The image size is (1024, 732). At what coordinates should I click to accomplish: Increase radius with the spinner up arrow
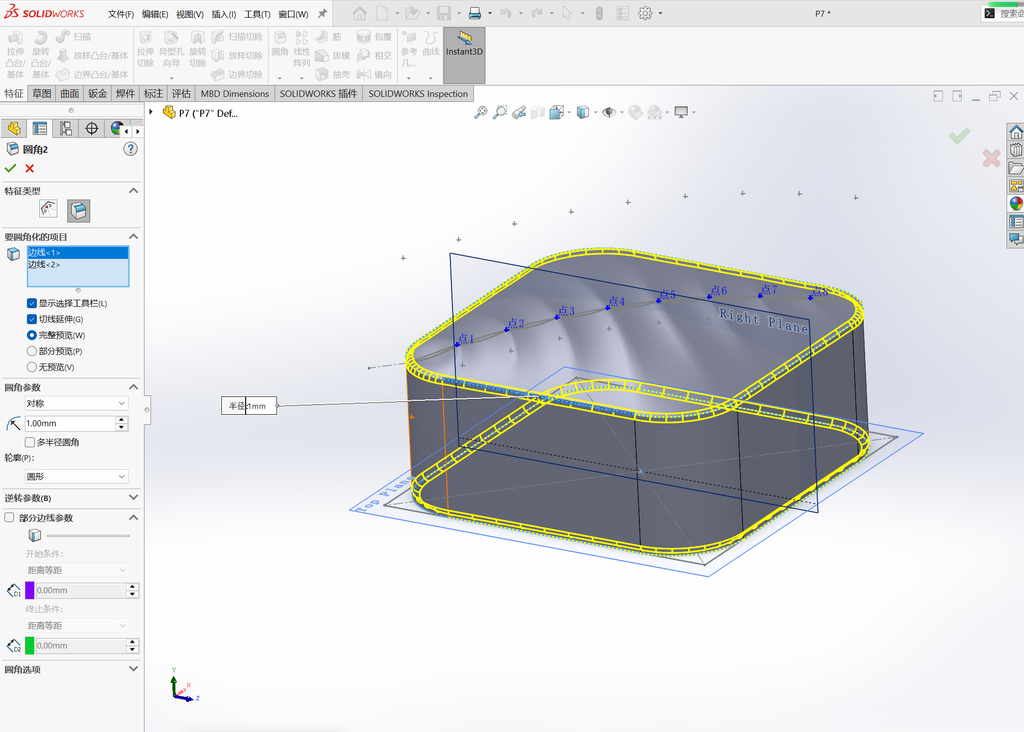point(121,420)
